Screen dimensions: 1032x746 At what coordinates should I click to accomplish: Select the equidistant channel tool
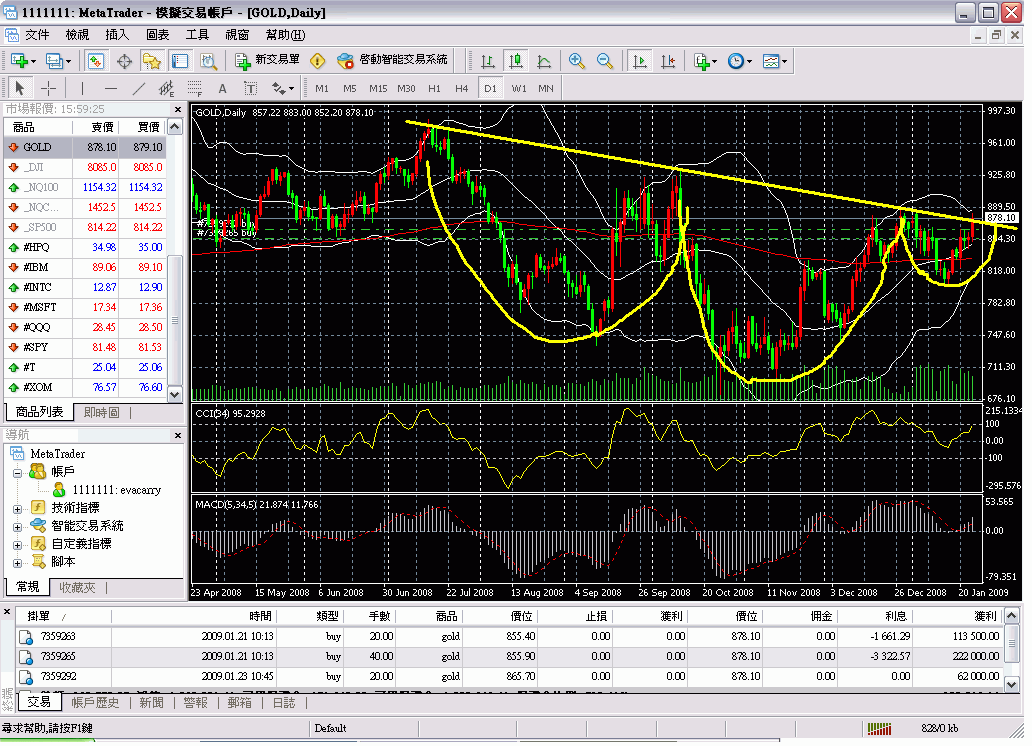click(167, 88)
